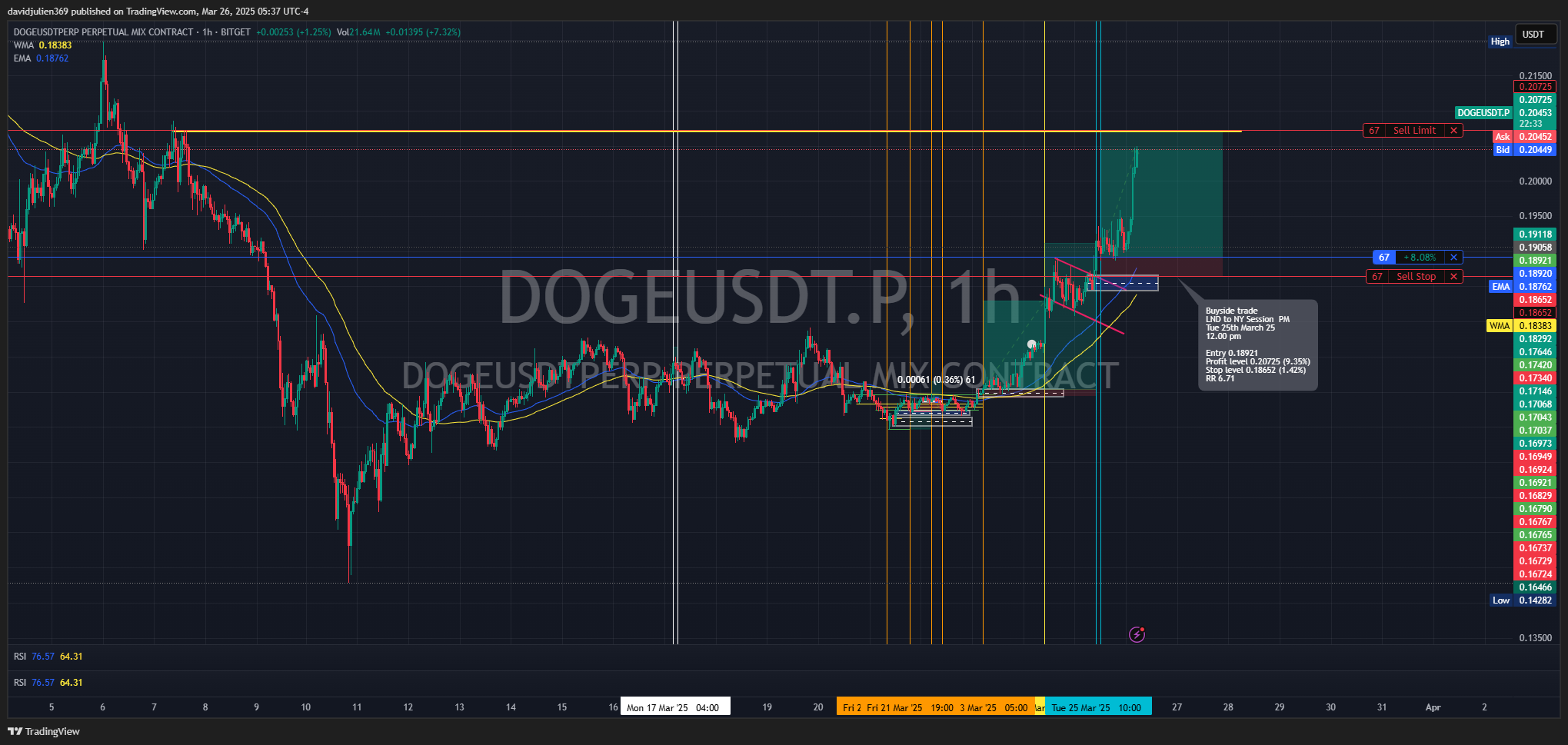The height and width of the screenshot is (745, 1568).
Task: Click the purple lightning-bolt event icon
Action: [x=1137, y=634]
